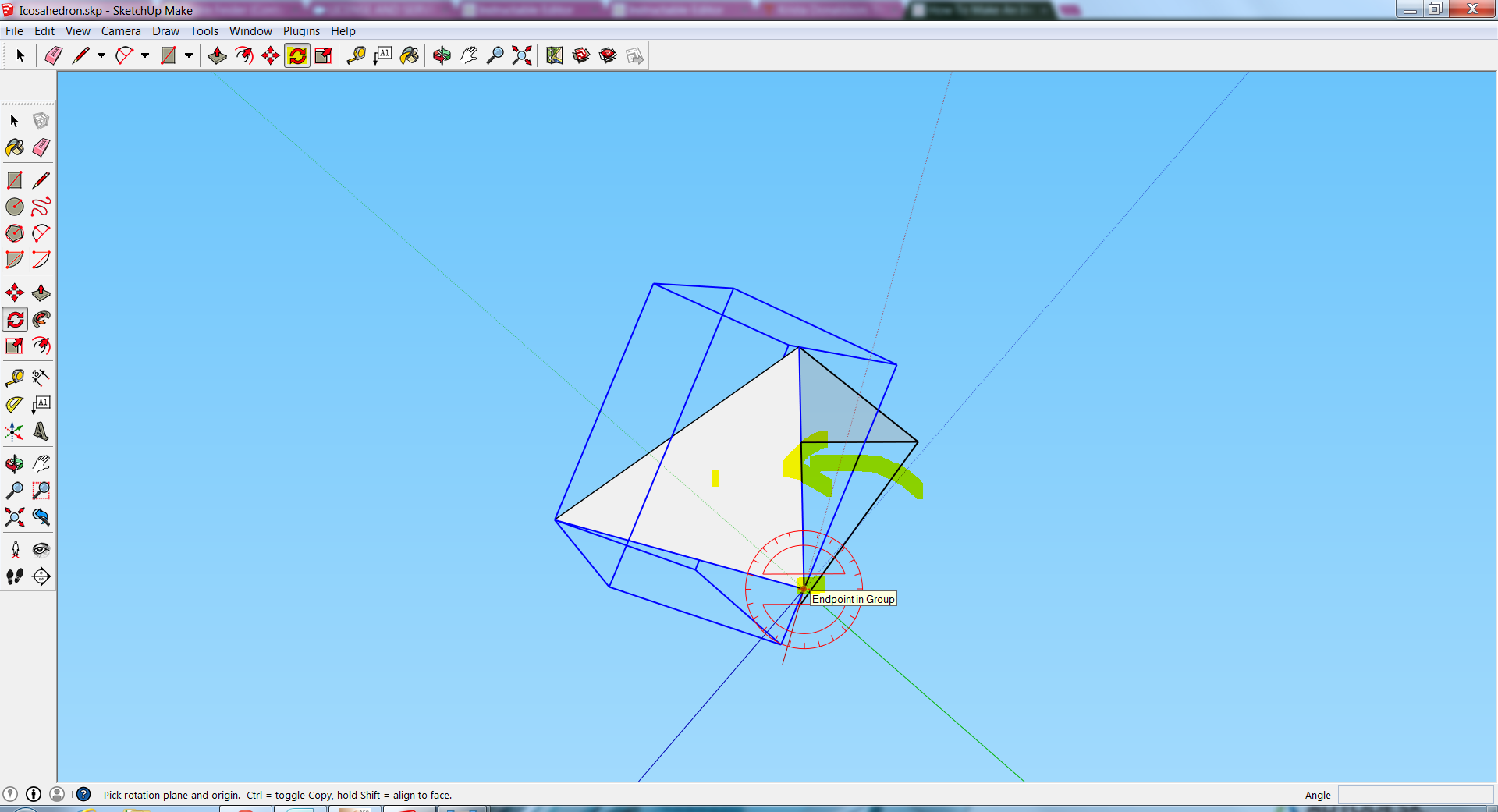Toggle the geo-location status icon
1498x812 pixels.
pos(10,794)
